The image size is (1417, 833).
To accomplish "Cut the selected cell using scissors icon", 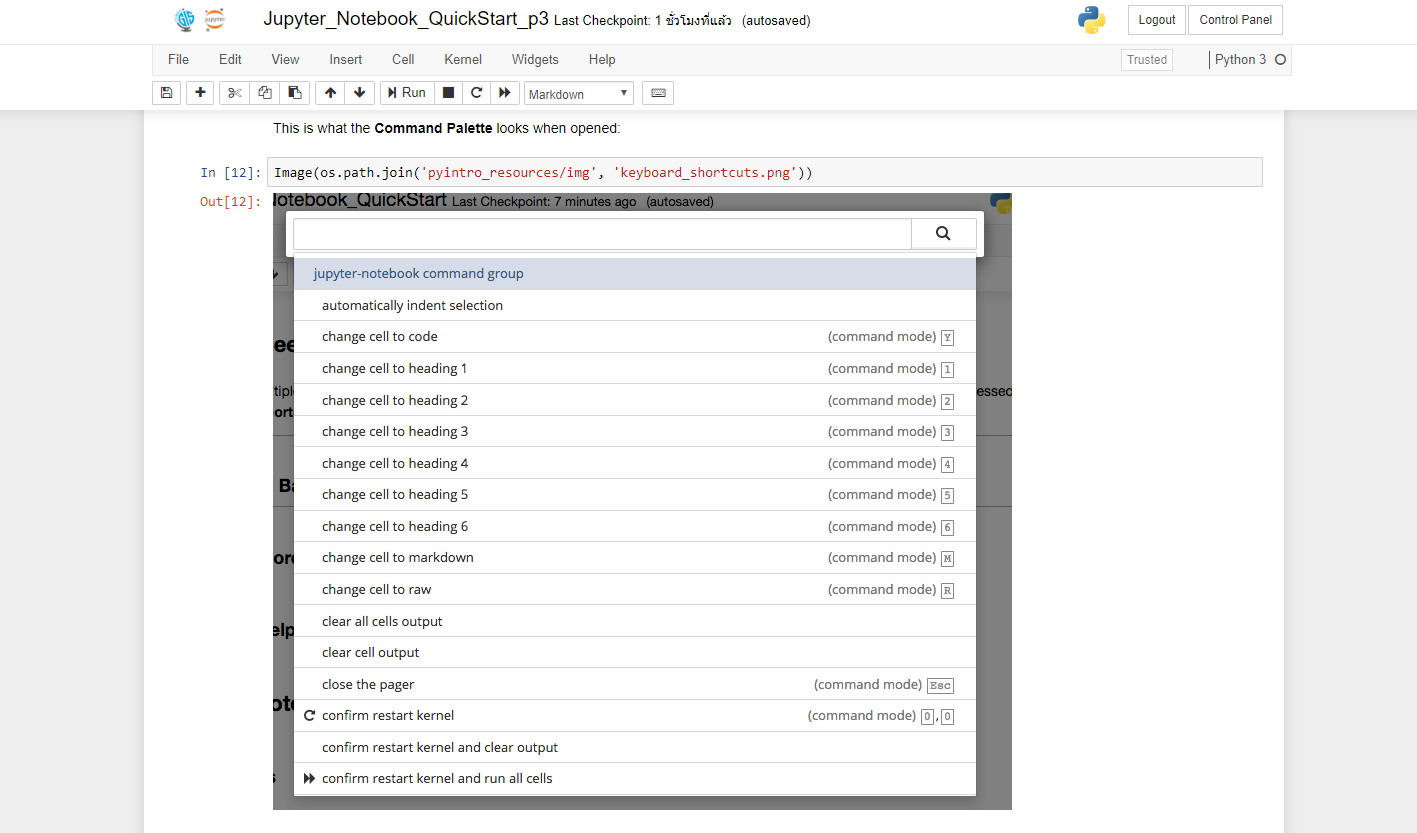I will [233, 92].
